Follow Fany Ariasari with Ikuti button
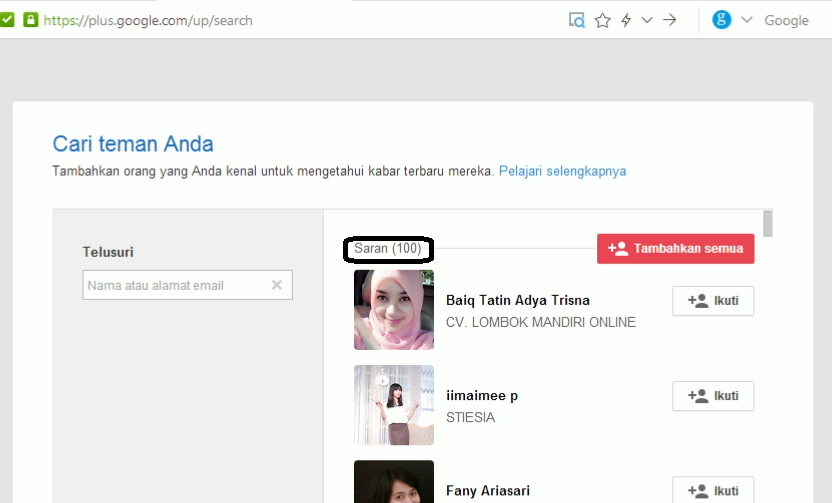 tap(713, 490)
